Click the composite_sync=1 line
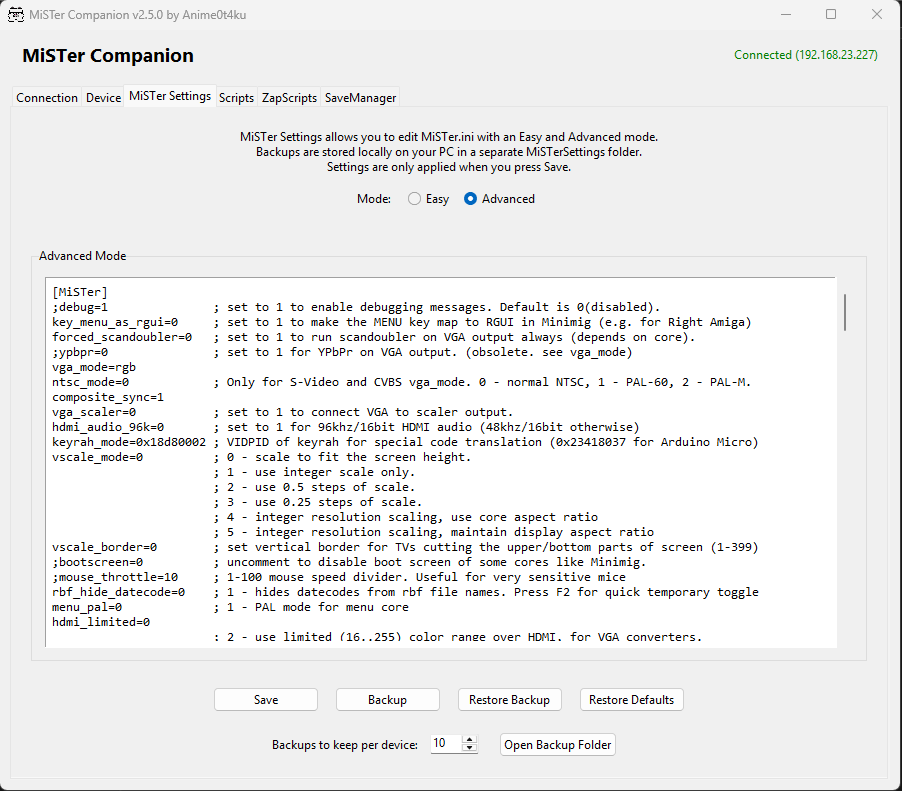This screenshot has height=791, width=902. click(108, 397)
